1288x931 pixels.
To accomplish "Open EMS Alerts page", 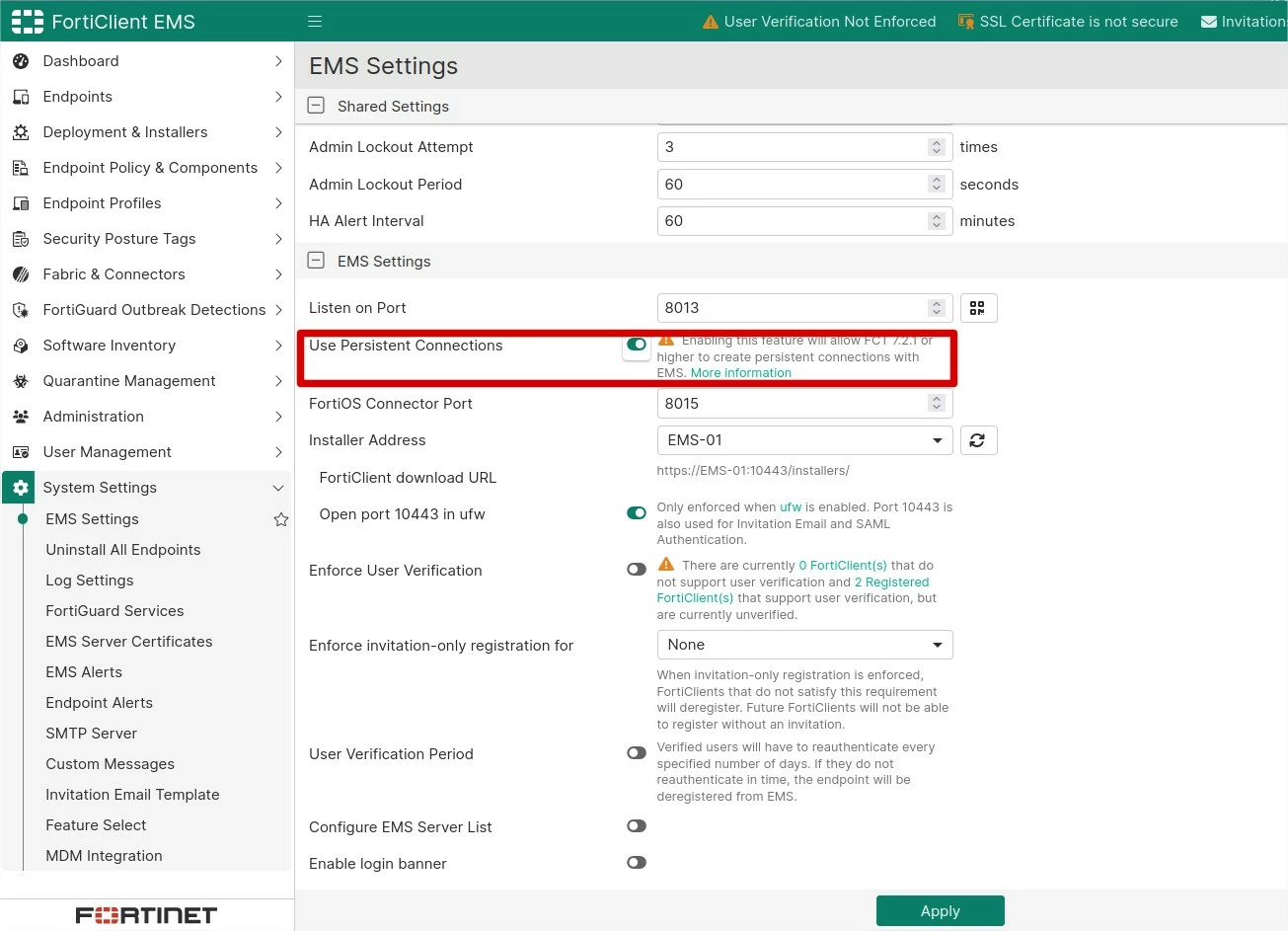I will point(84,672).
